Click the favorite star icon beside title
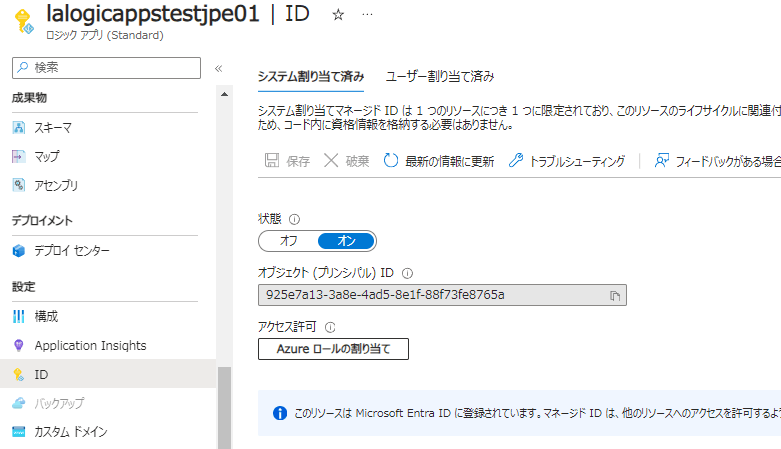Viewport: 781px width, 449px height. (338, 15)
